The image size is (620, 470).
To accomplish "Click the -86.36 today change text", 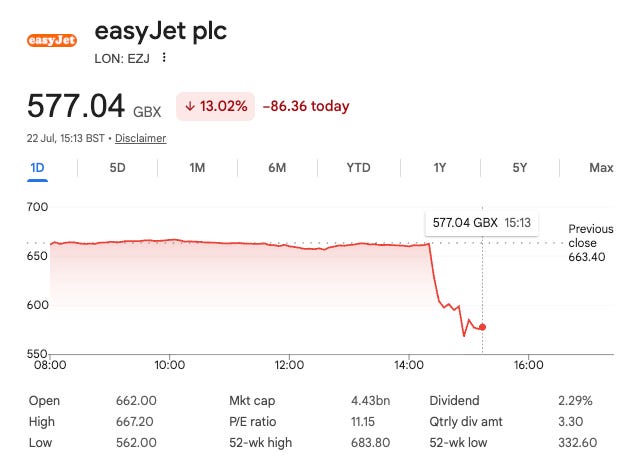I will (306, 106).
